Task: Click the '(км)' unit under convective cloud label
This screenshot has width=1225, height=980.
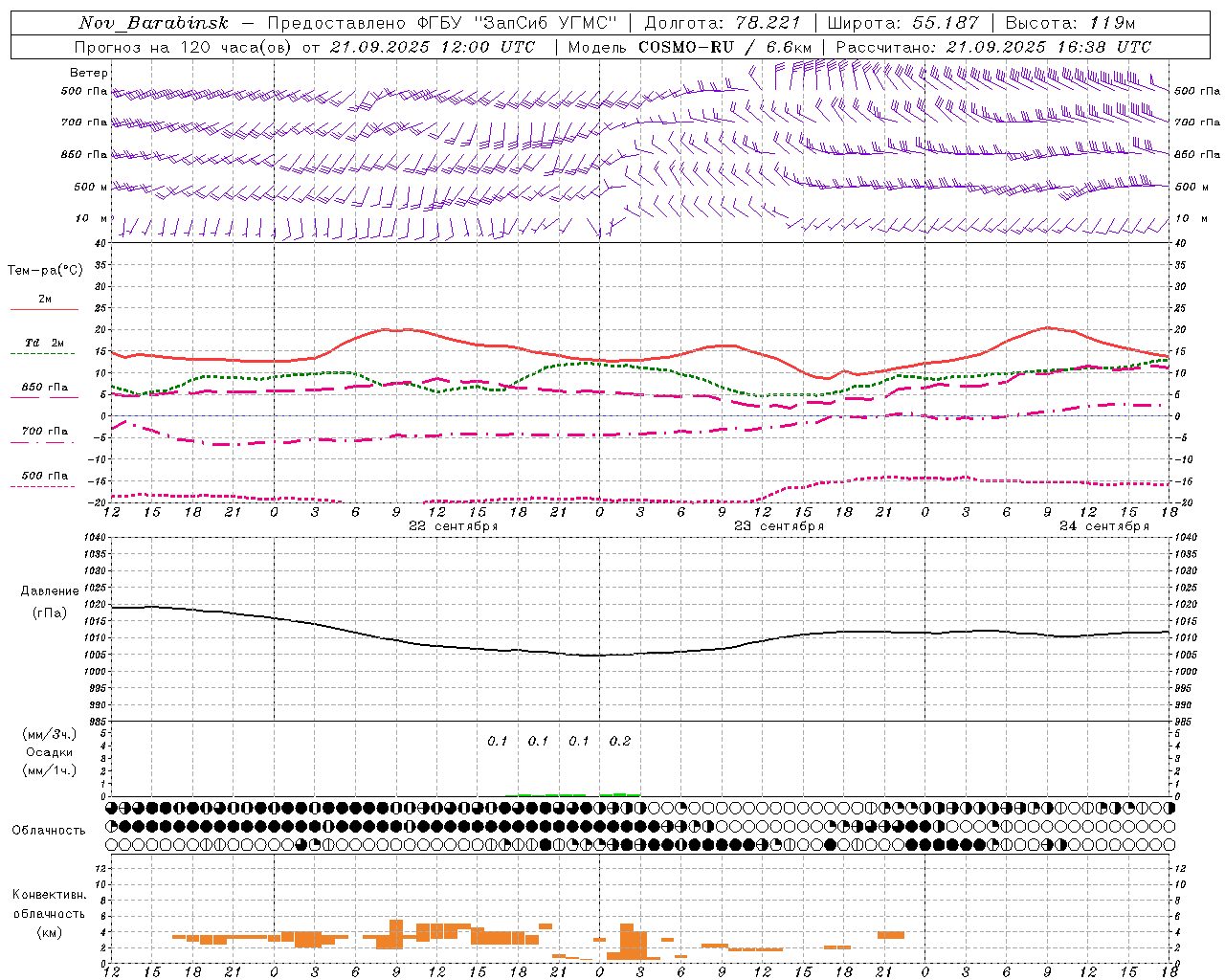Action: pos(50,932)
